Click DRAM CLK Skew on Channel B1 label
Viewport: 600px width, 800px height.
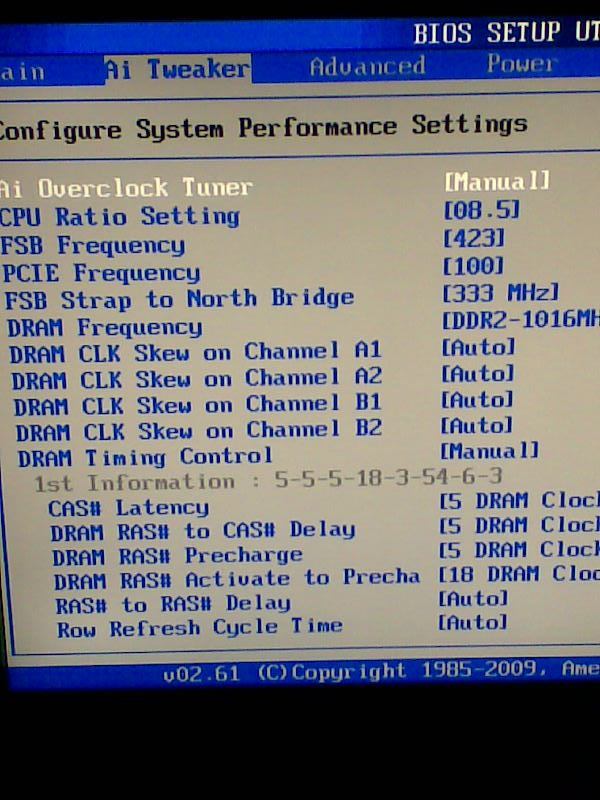(x=197, y=405)
